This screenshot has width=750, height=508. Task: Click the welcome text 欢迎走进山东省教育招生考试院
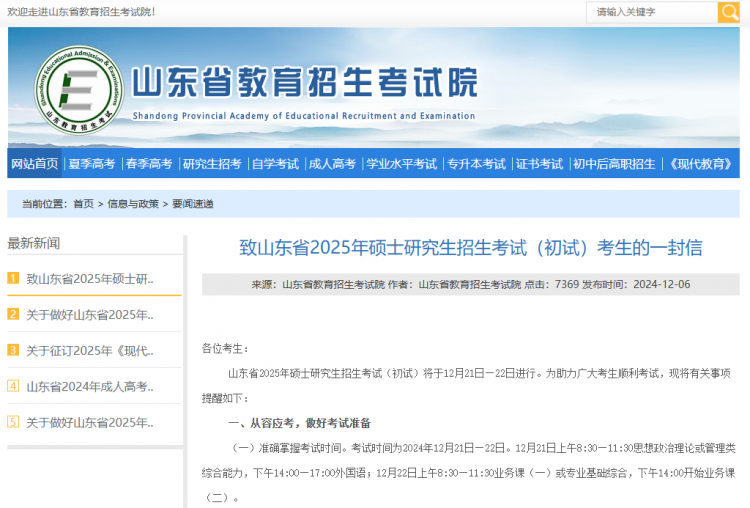(81, 12)
